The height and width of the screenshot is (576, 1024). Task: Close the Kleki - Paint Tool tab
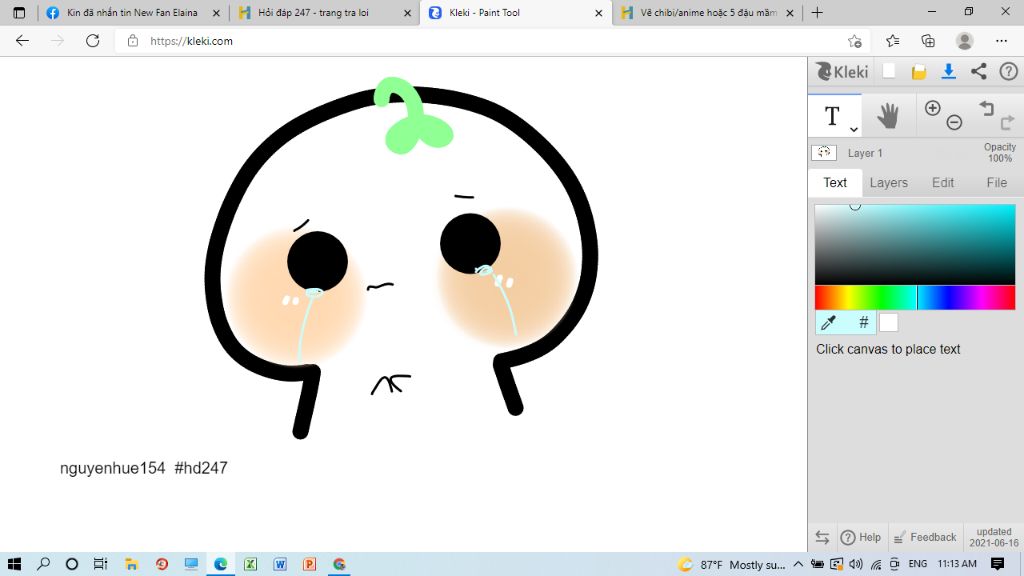(598, 13)
